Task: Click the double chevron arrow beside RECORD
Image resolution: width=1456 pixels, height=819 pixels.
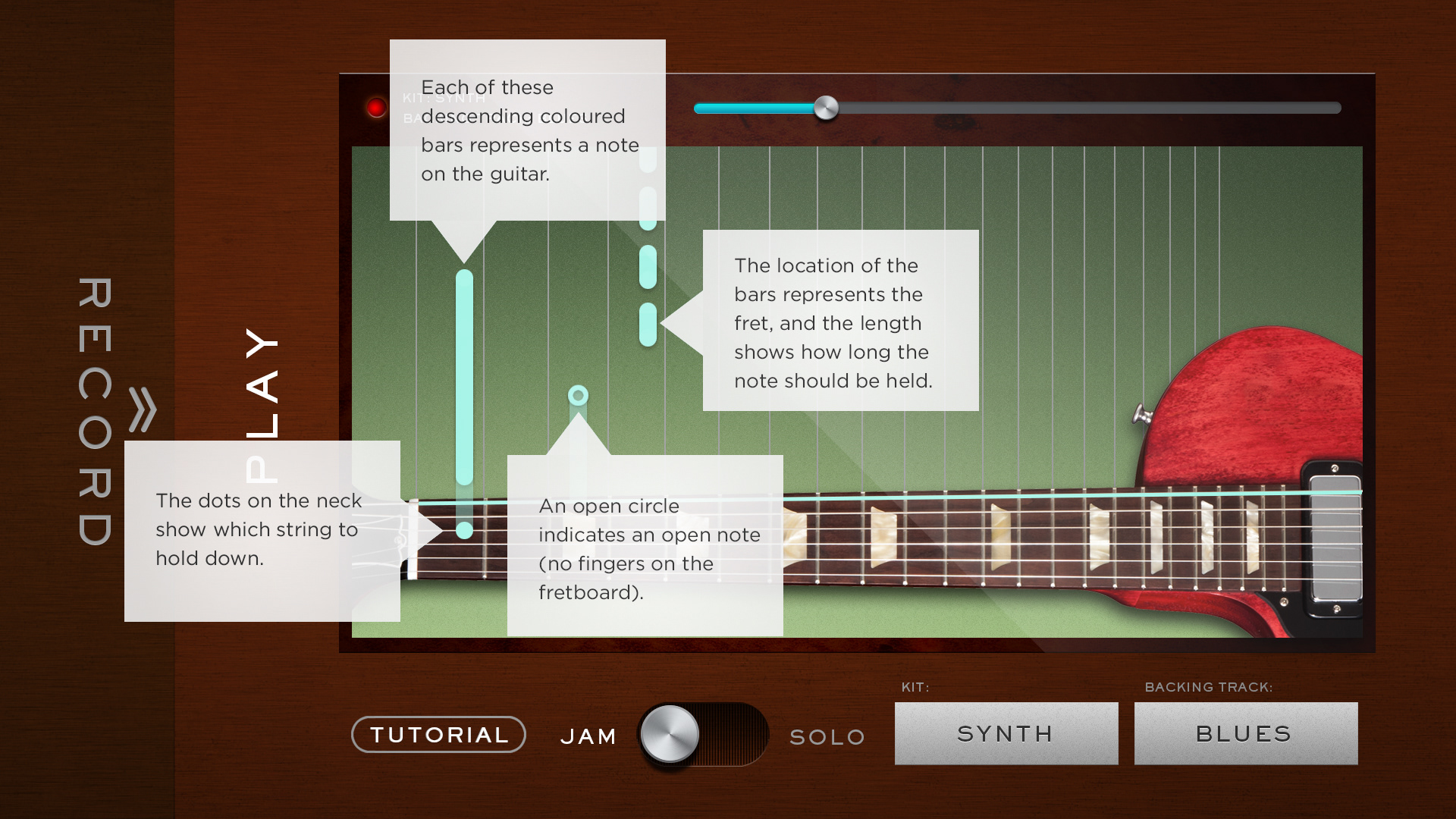Action: click(143, 409)
